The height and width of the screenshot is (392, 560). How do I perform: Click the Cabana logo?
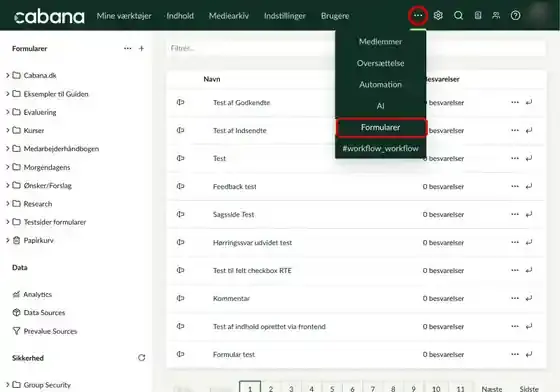pyautogui.click(x=49, y=16)
